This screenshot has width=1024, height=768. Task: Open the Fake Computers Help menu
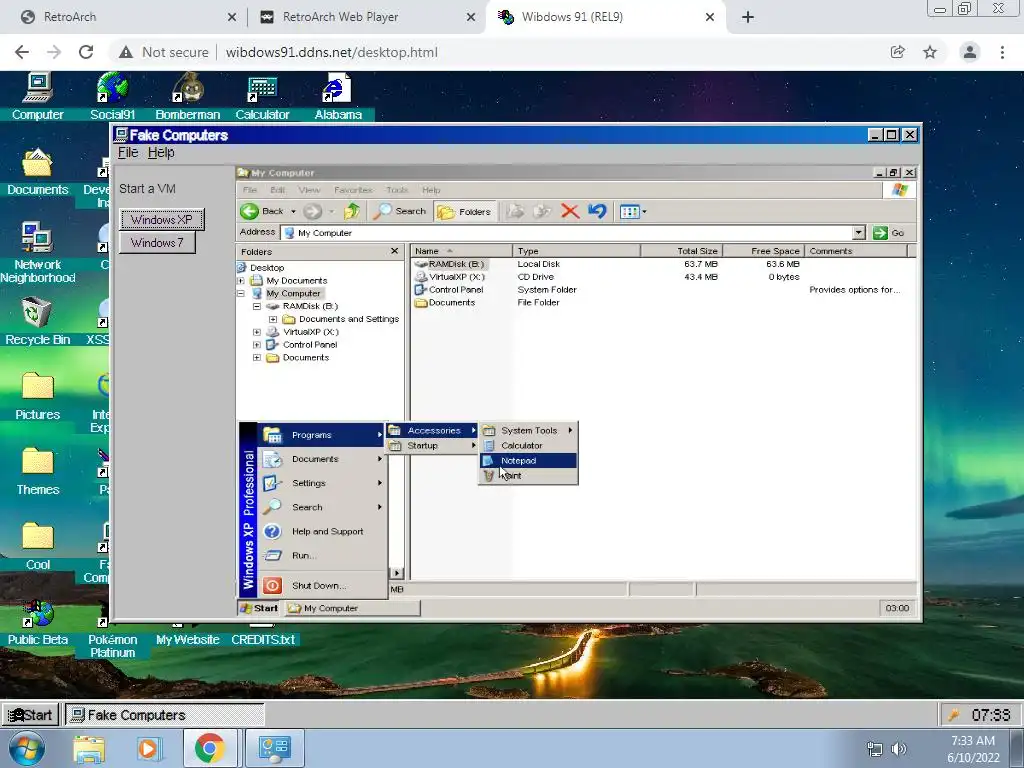click(161, 152)
